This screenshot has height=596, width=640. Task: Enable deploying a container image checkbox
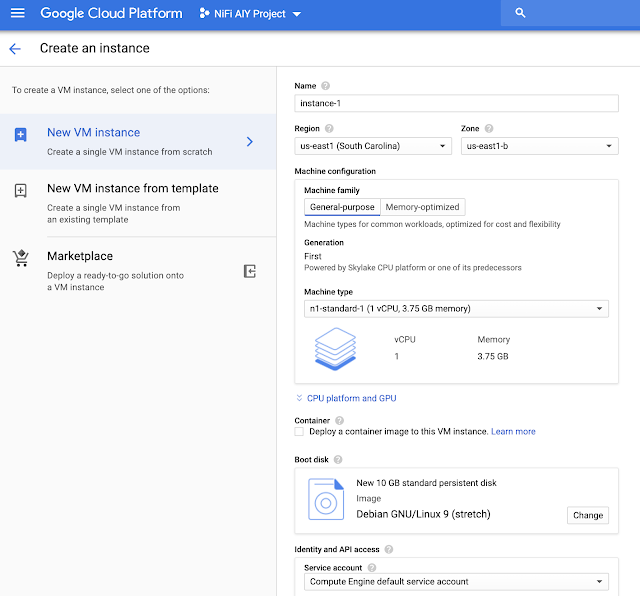(x=300, y=432)
